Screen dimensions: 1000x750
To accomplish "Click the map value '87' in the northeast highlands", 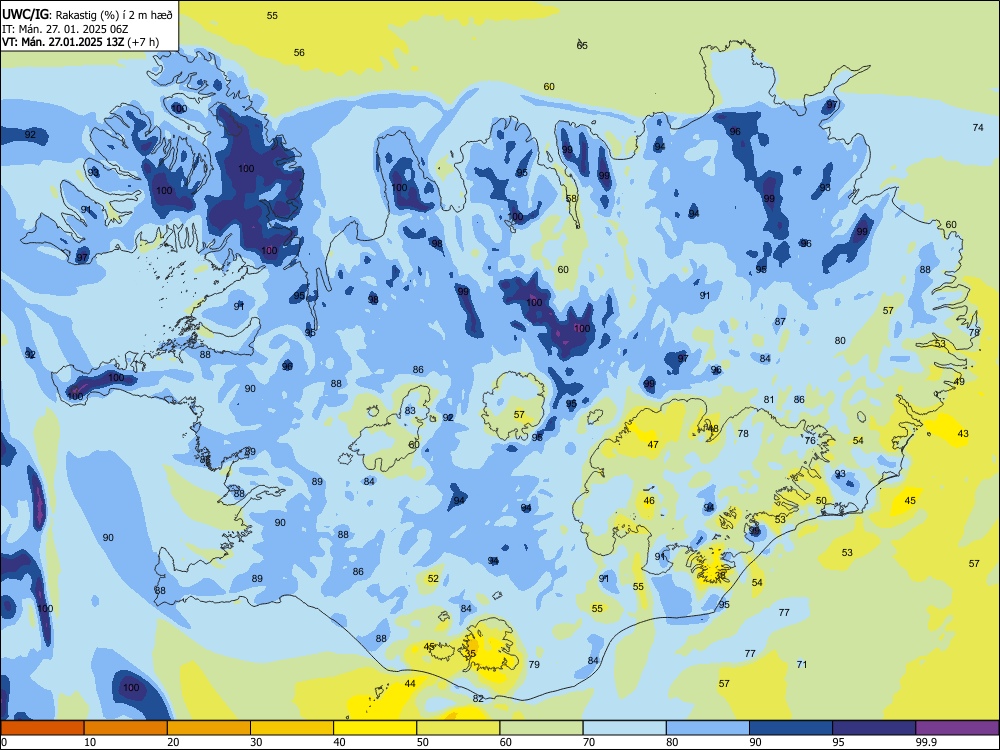I will (x=780, y=322).
